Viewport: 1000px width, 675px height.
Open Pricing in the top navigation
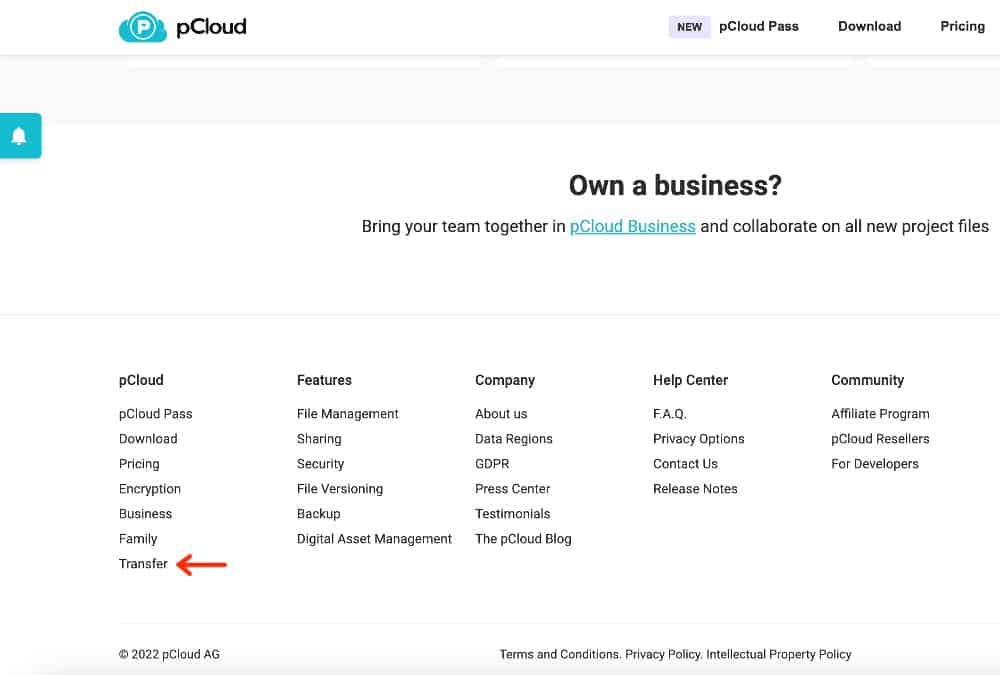pos(962,26)
